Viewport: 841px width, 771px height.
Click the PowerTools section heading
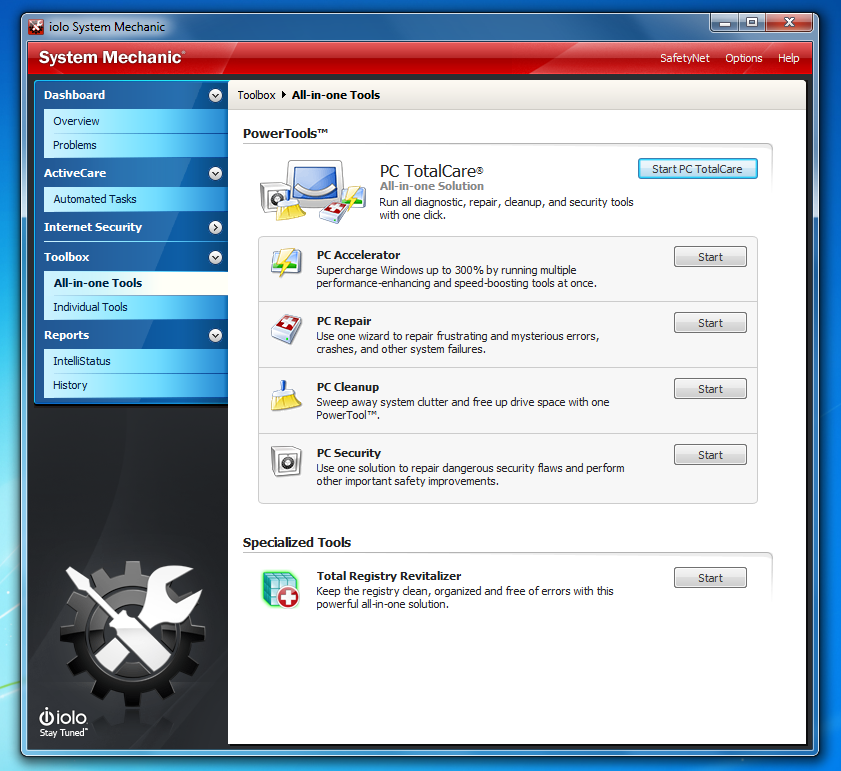pyautogui.click(x=285, y=134)
